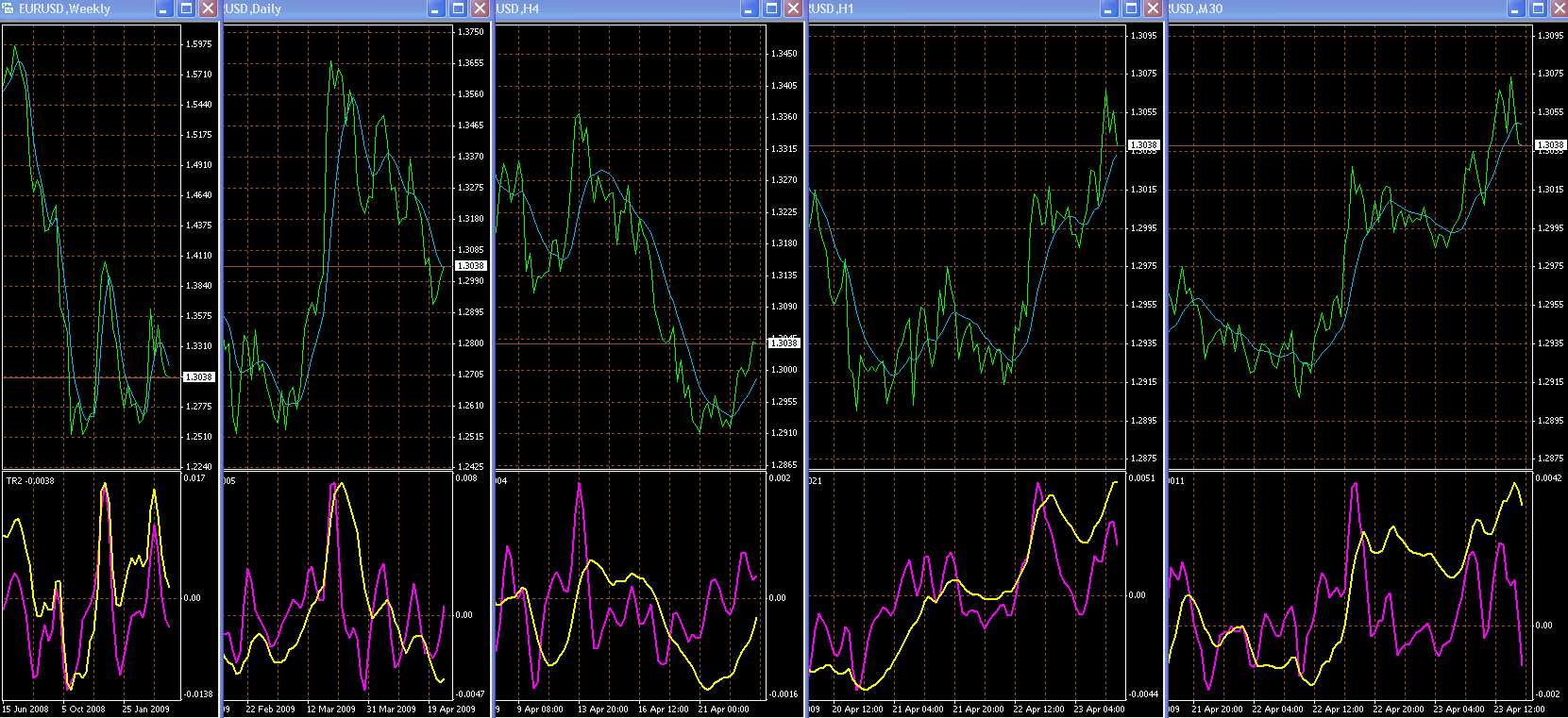
Task: Minimize the USD,M30 chart window
Action: [1515, 8]
